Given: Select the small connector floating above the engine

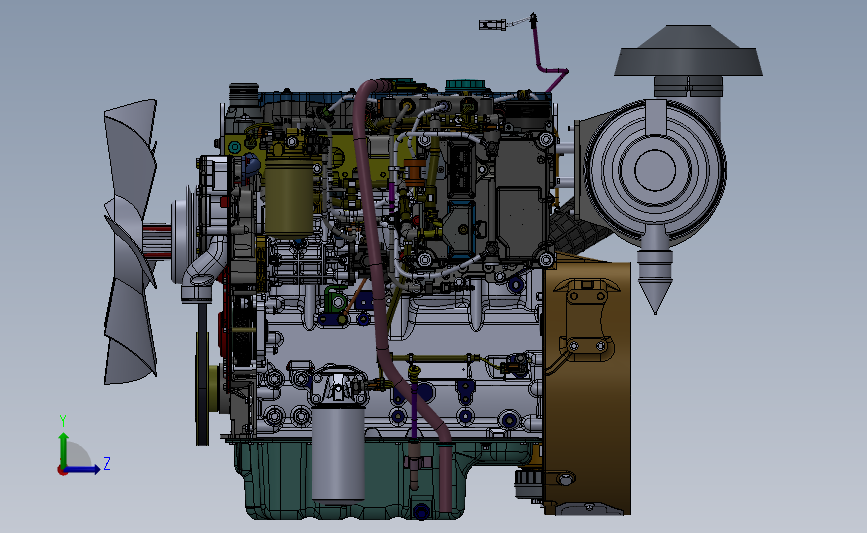Looking at the screenshot, I should pos(492,24).
